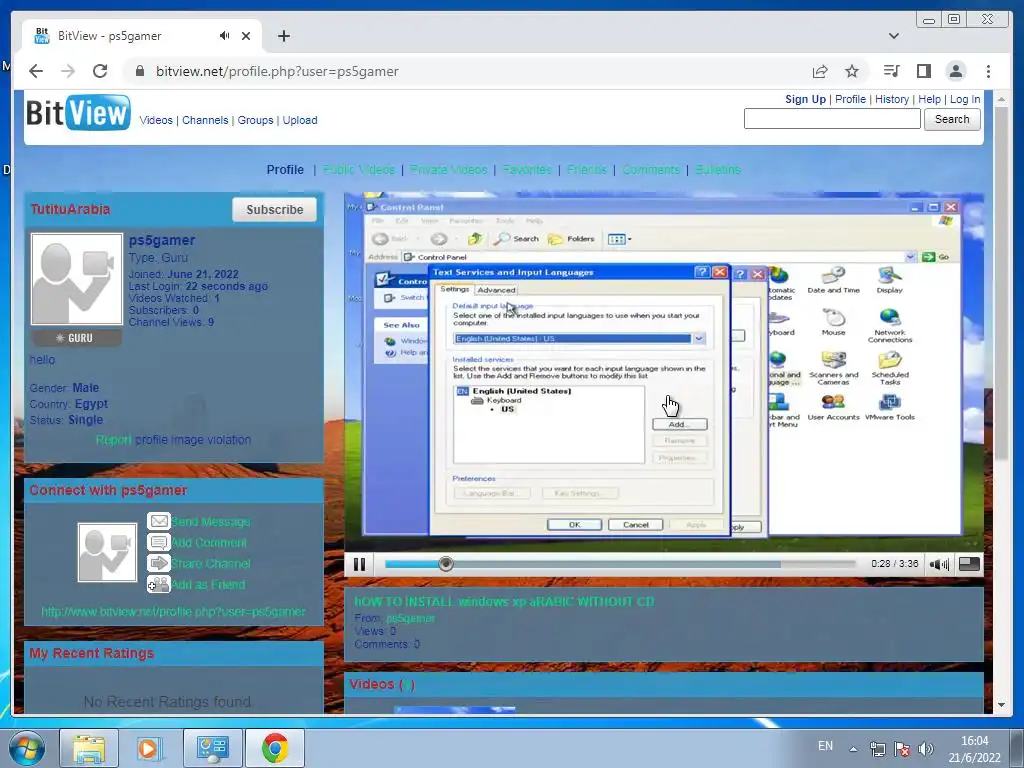The image size is (1024, 768).
Task: Switch to the Bulletins tab
Action: 718,170
